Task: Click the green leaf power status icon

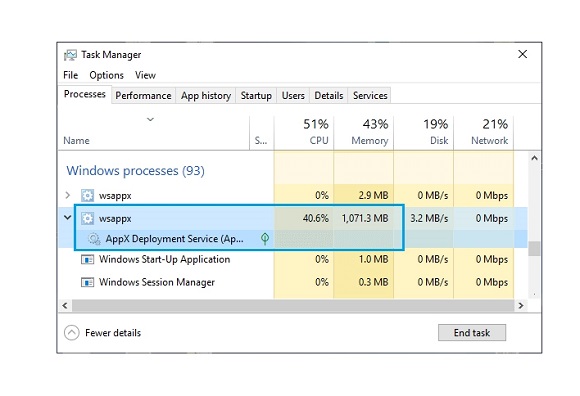Action: pyautogui.click(x=265, y=239)
